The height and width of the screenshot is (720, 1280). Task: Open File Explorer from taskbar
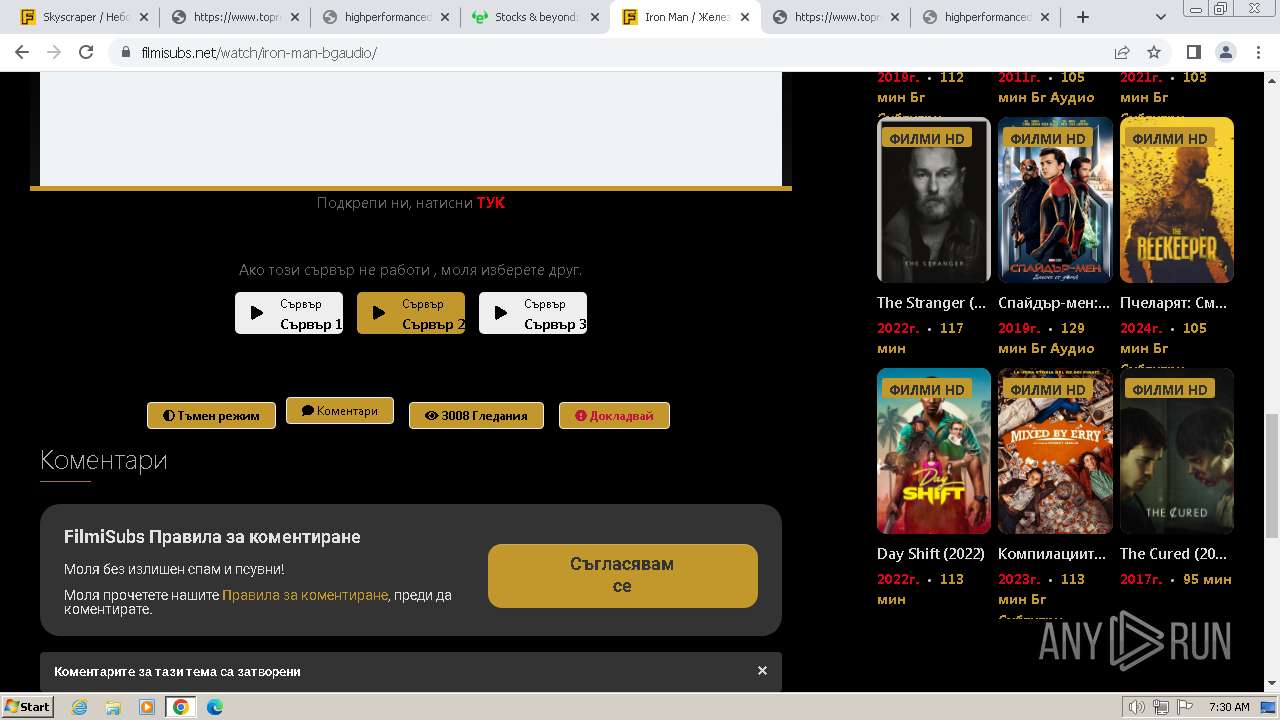[x=113, y=707]
